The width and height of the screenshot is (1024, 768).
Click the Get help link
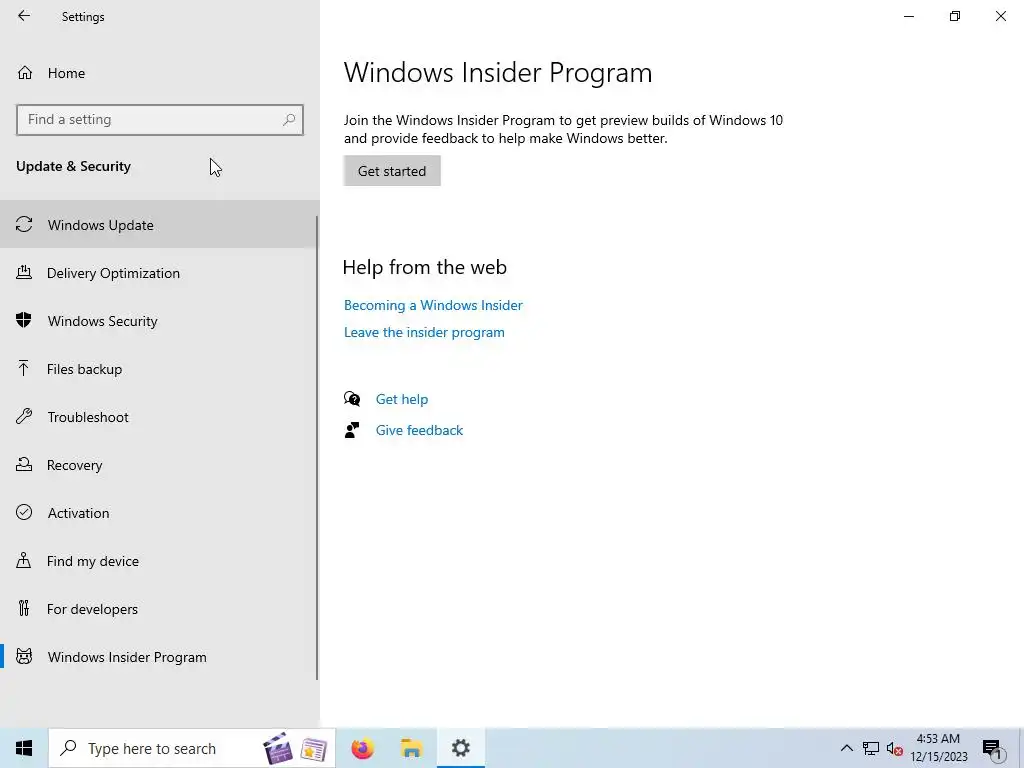click(x=402, y=399)
